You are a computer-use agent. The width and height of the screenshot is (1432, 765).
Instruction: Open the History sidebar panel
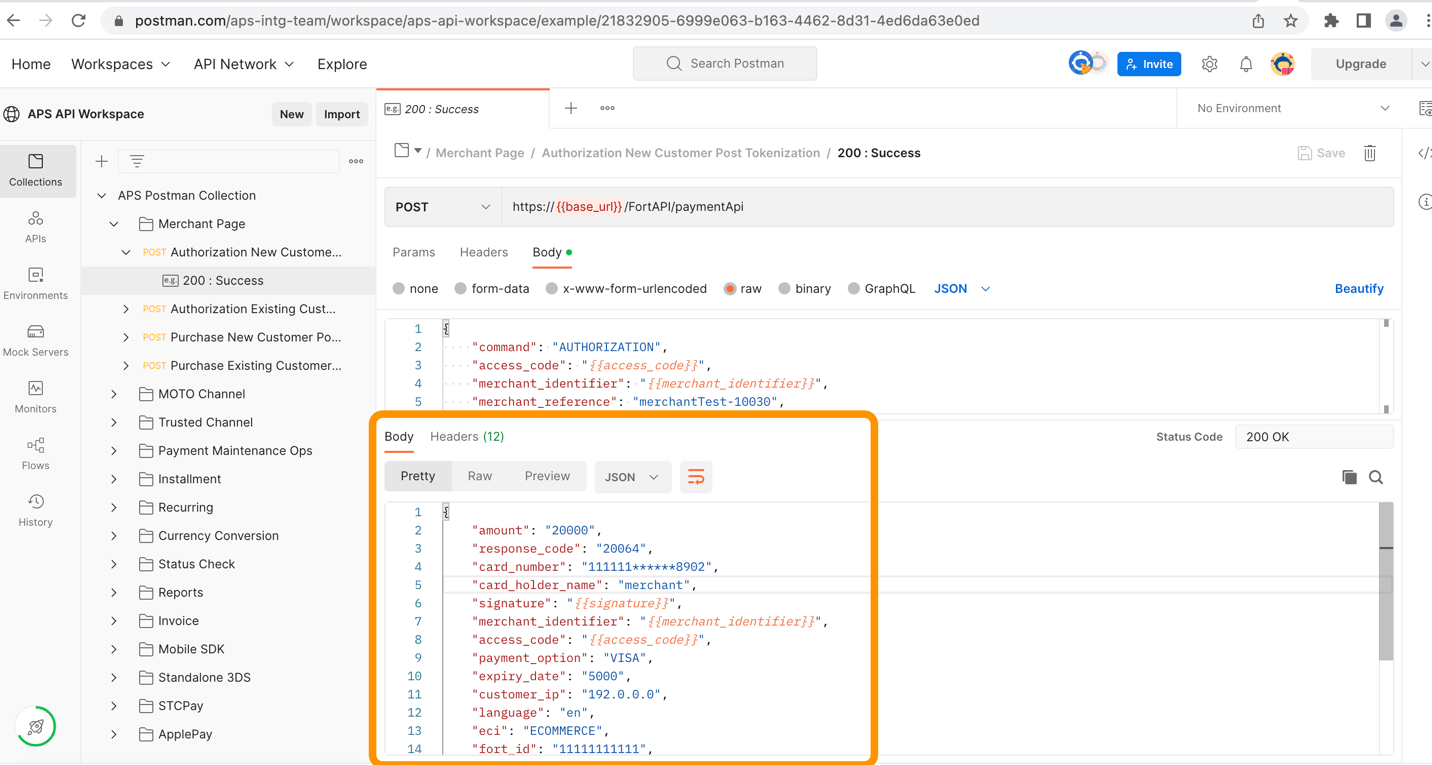pyautogui.click(x=35, y=510)
